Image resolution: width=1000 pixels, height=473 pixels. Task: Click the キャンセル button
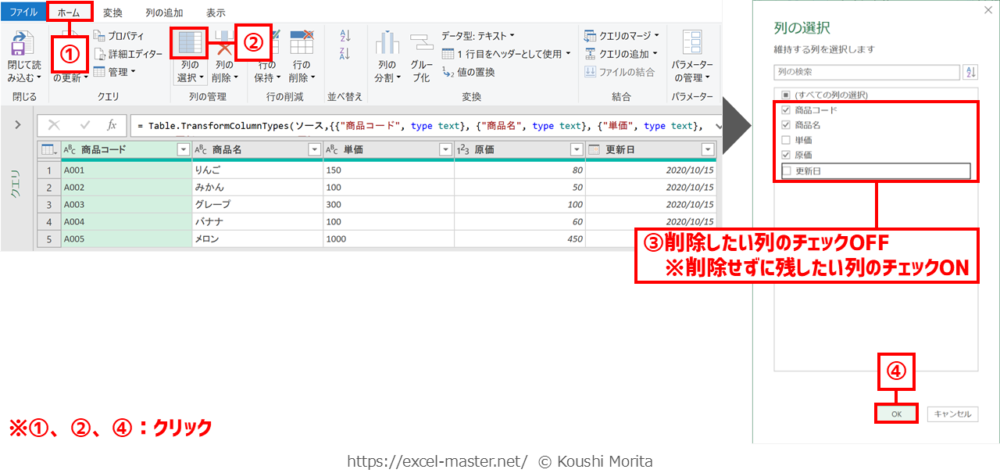[952, 413]
